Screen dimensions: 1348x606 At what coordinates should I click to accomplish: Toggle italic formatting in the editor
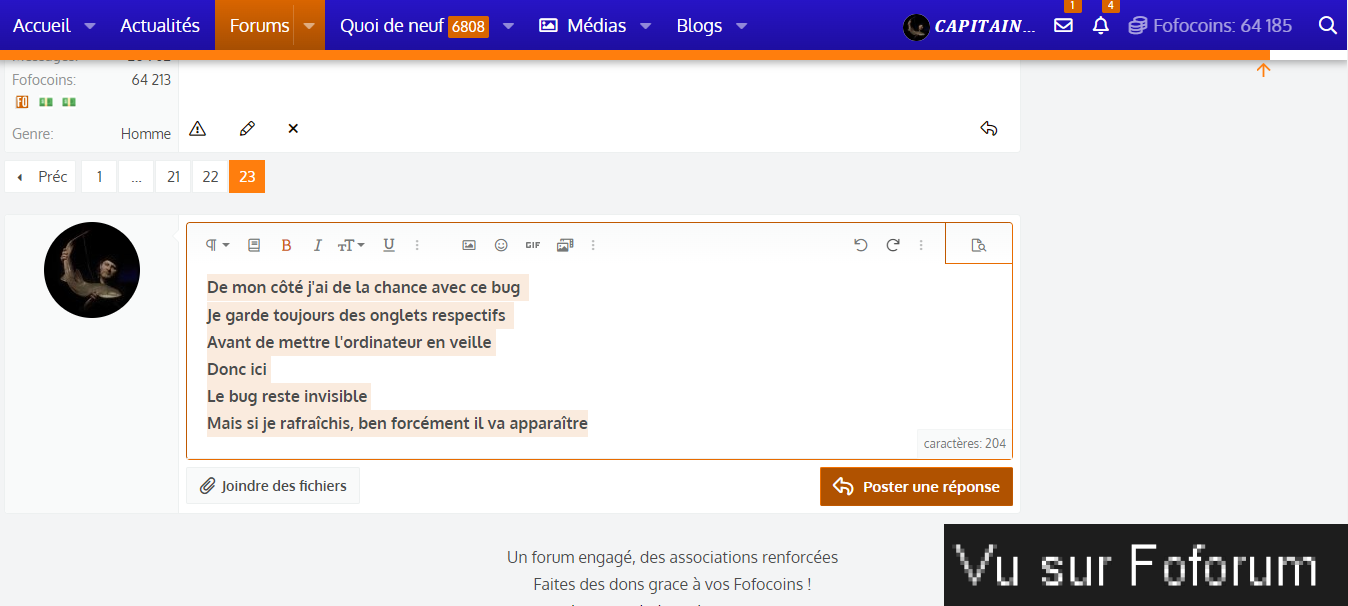click(x=318, y=245)
